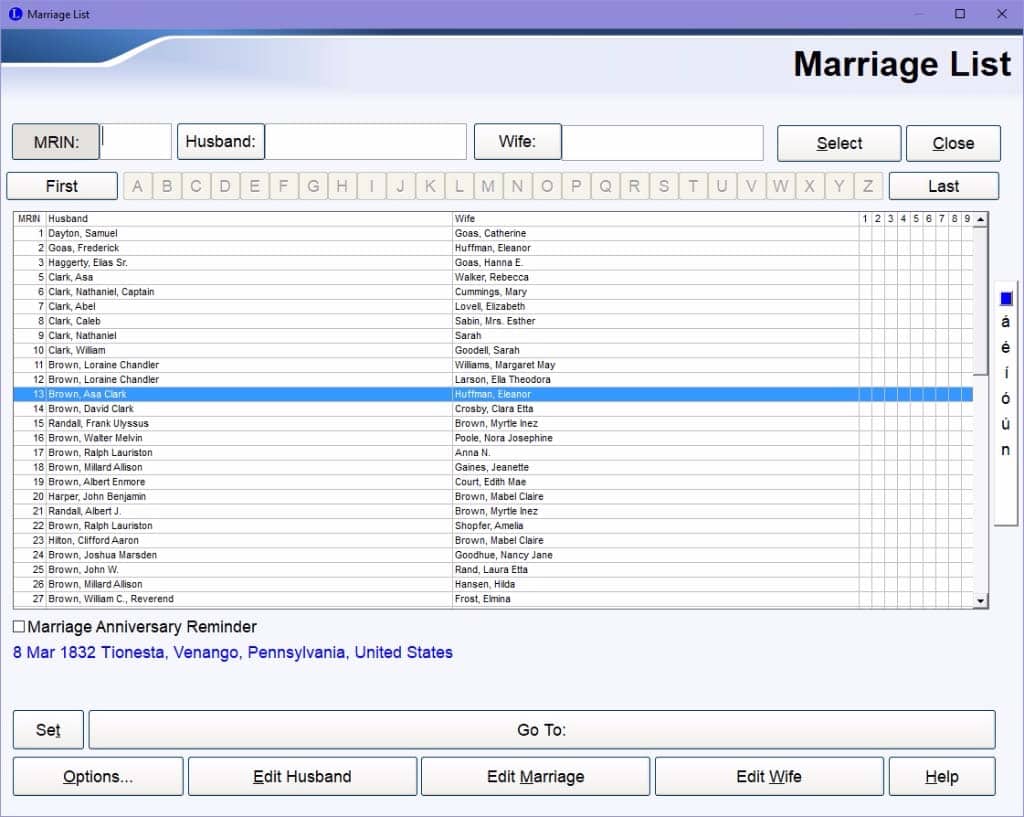This screenshot has width=1024, height=817.
Task: Insert the á special character
Action: (x=1006, y=322)
